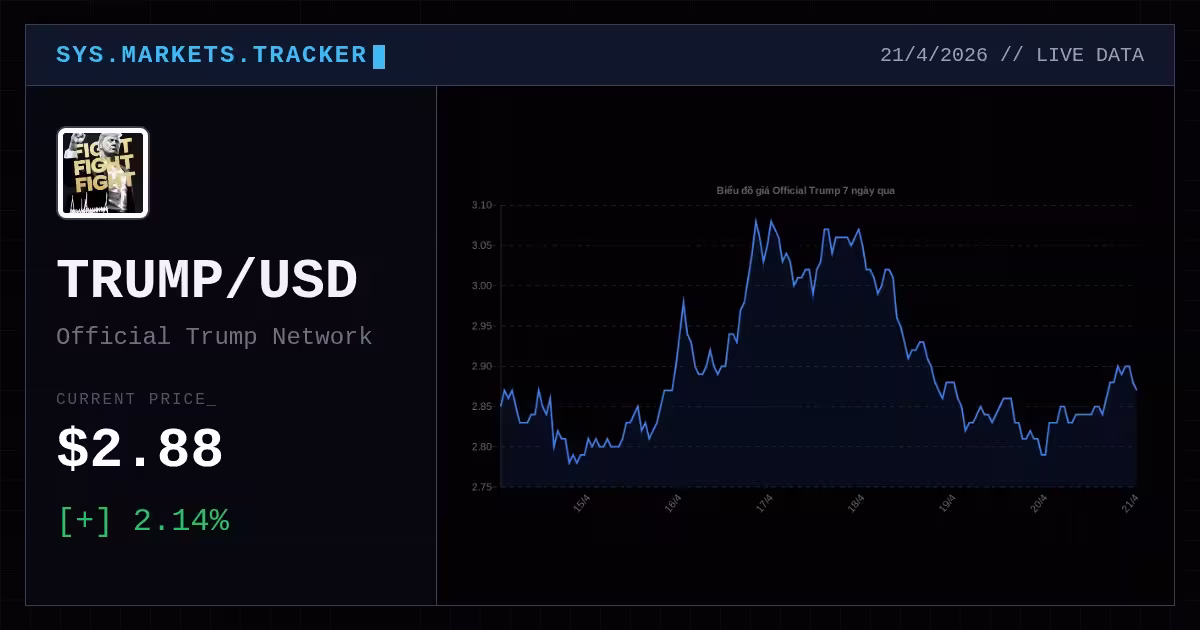Image resolution: width=1200 pixels, height=630 pixels.
Task: Click the 19/4 date tick on x-axis
Action: point(948,503)
